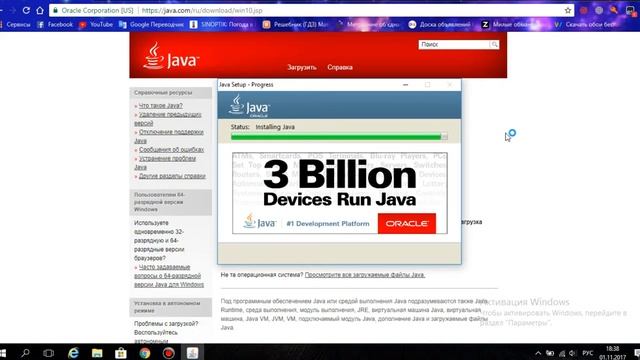640x360 pixels.
Task: Click the Справочные ресурсы sidebar heading
Action: (x=171, y=93)
